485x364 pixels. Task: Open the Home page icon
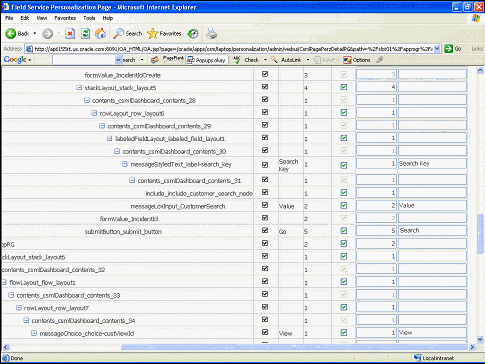(x=100, y=33)
